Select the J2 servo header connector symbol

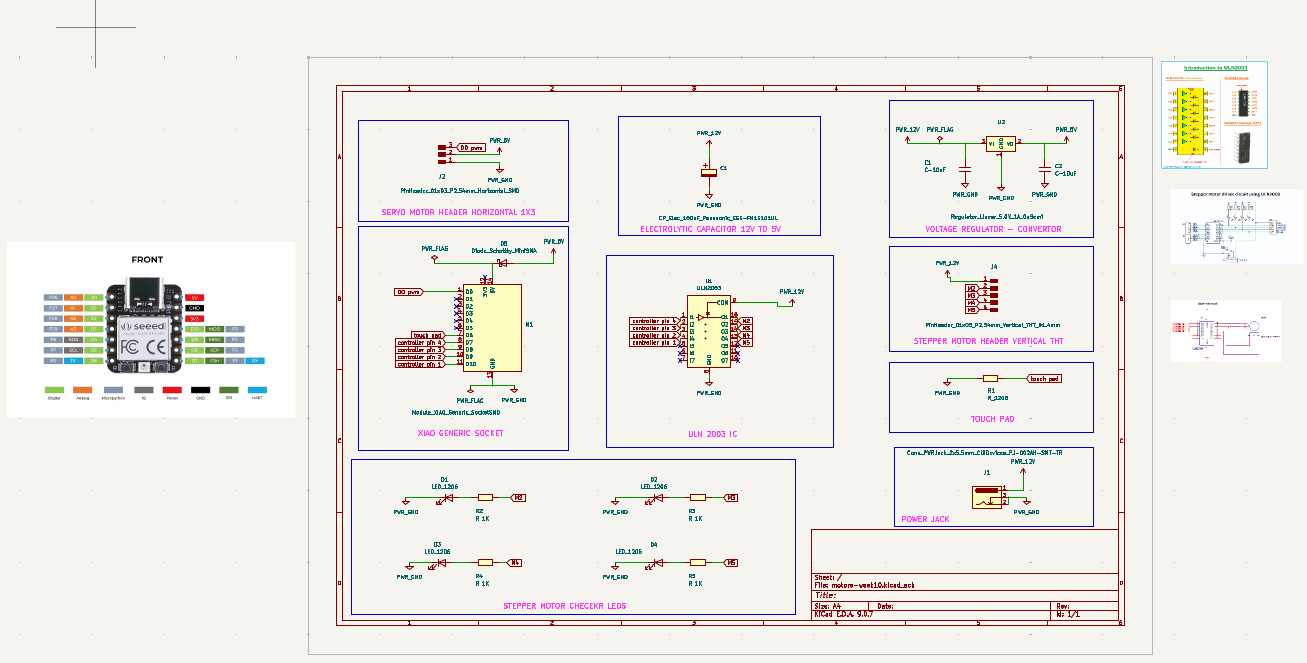443,153
